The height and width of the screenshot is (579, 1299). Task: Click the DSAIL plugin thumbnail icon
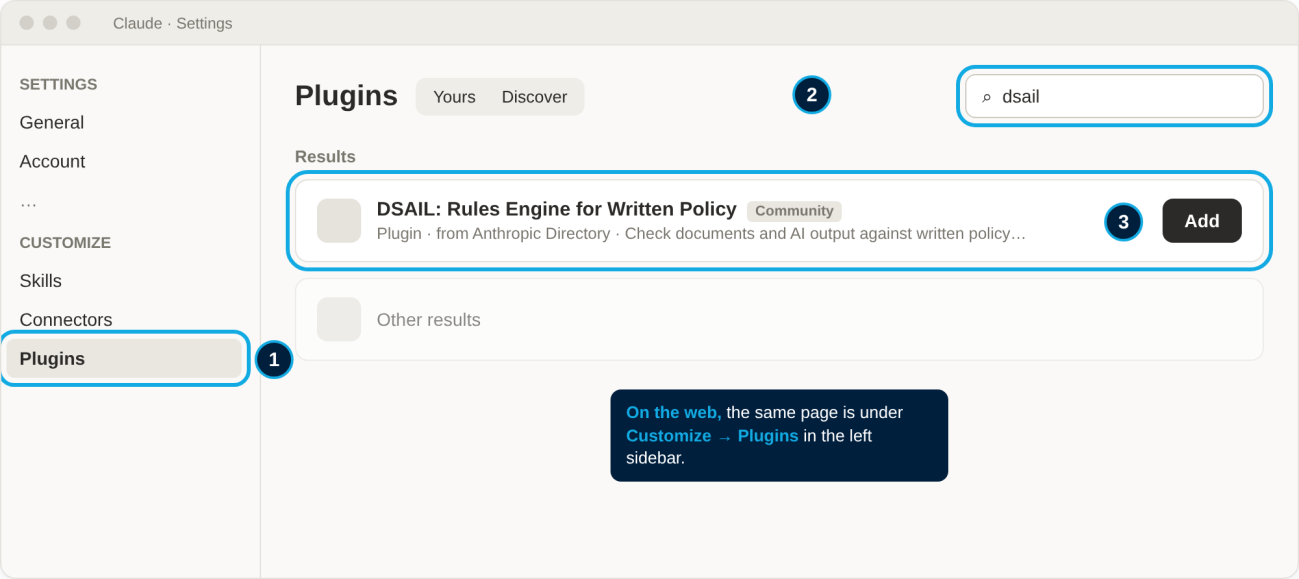[x=339, y=221]
